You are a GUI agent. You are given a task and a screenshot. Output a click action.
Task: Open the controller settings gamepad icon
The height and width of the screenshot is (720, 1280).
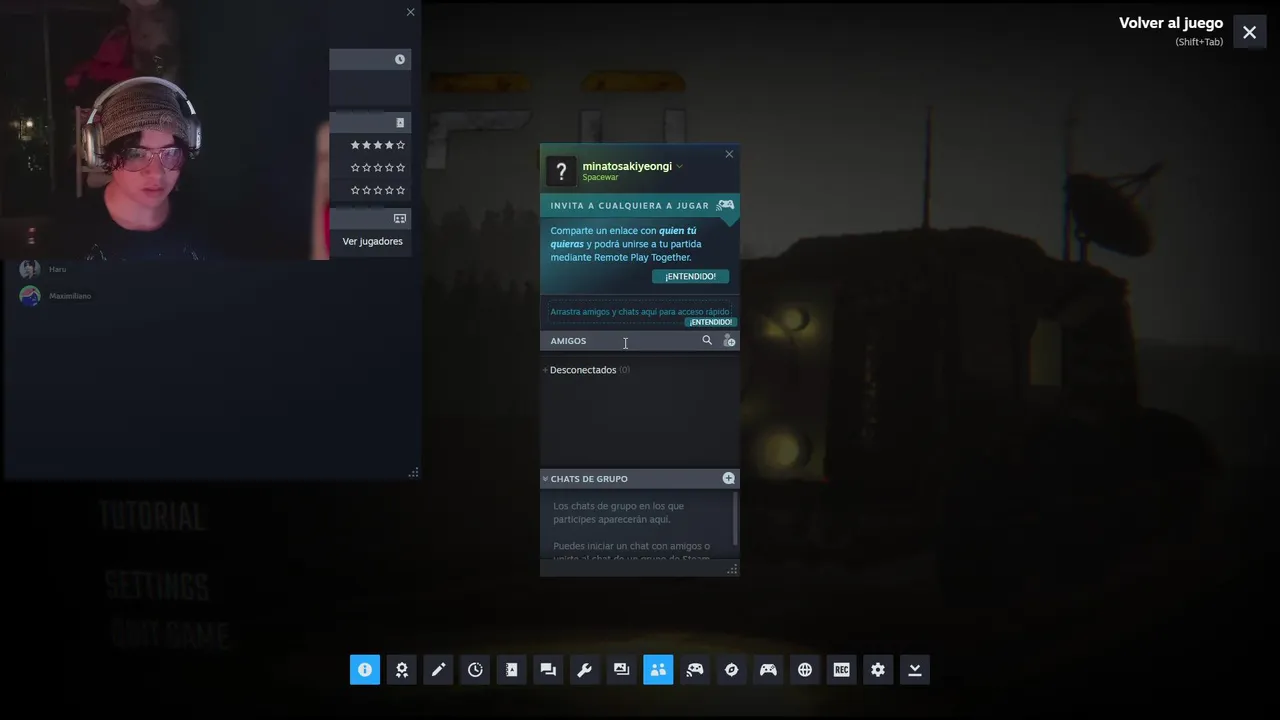[768, 670]
